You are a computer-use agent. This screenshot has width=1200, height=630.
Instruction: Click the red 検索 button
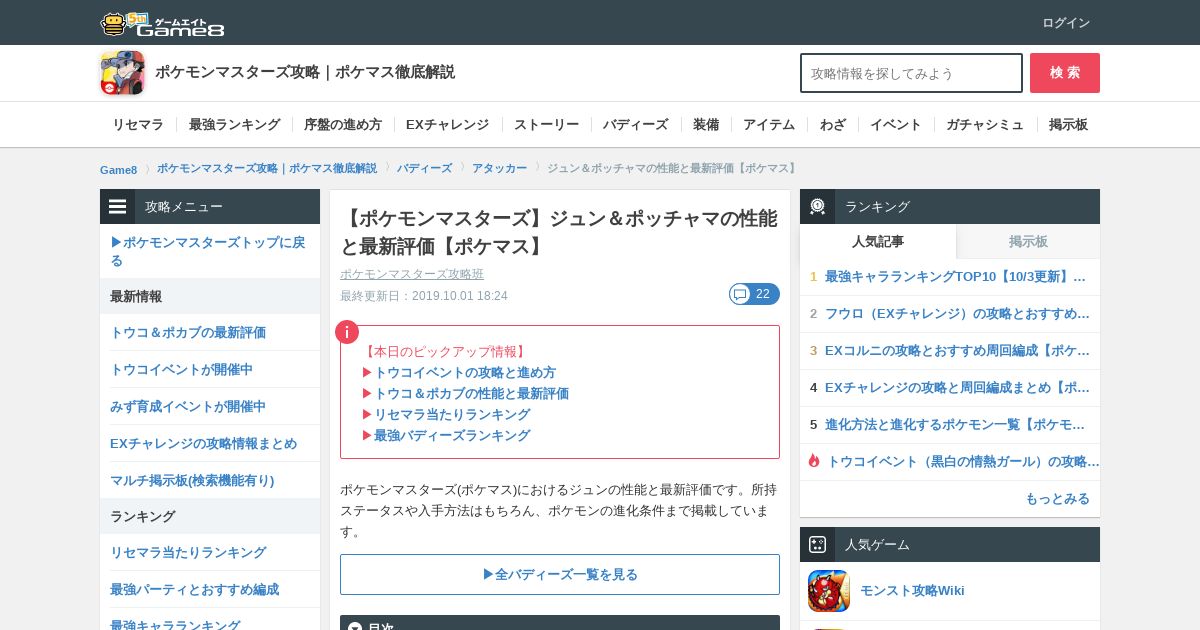[1065, 73]
